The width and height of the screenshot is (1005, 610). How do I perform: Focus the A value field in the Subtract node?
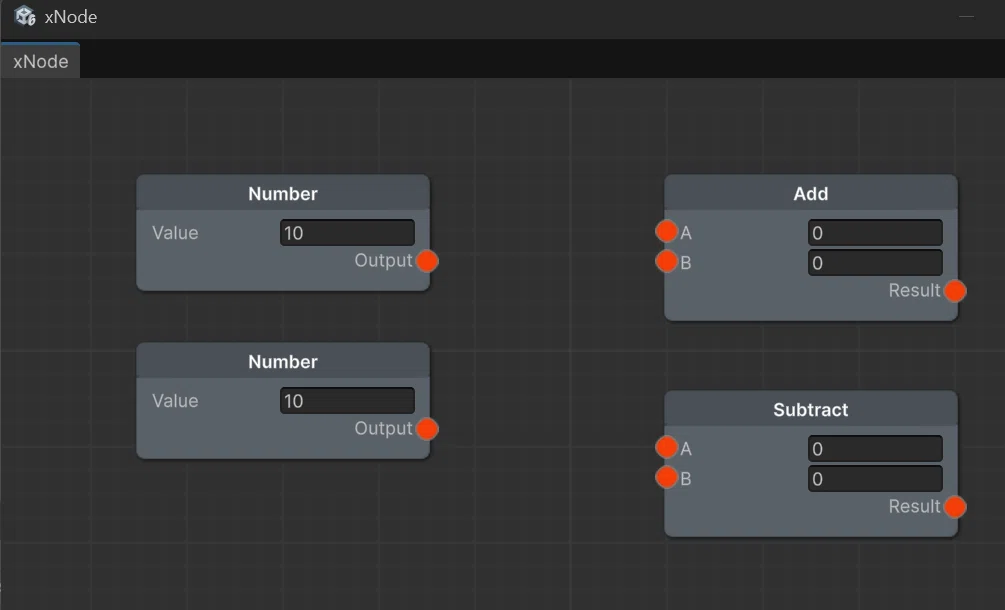click(x=876, y=449)
